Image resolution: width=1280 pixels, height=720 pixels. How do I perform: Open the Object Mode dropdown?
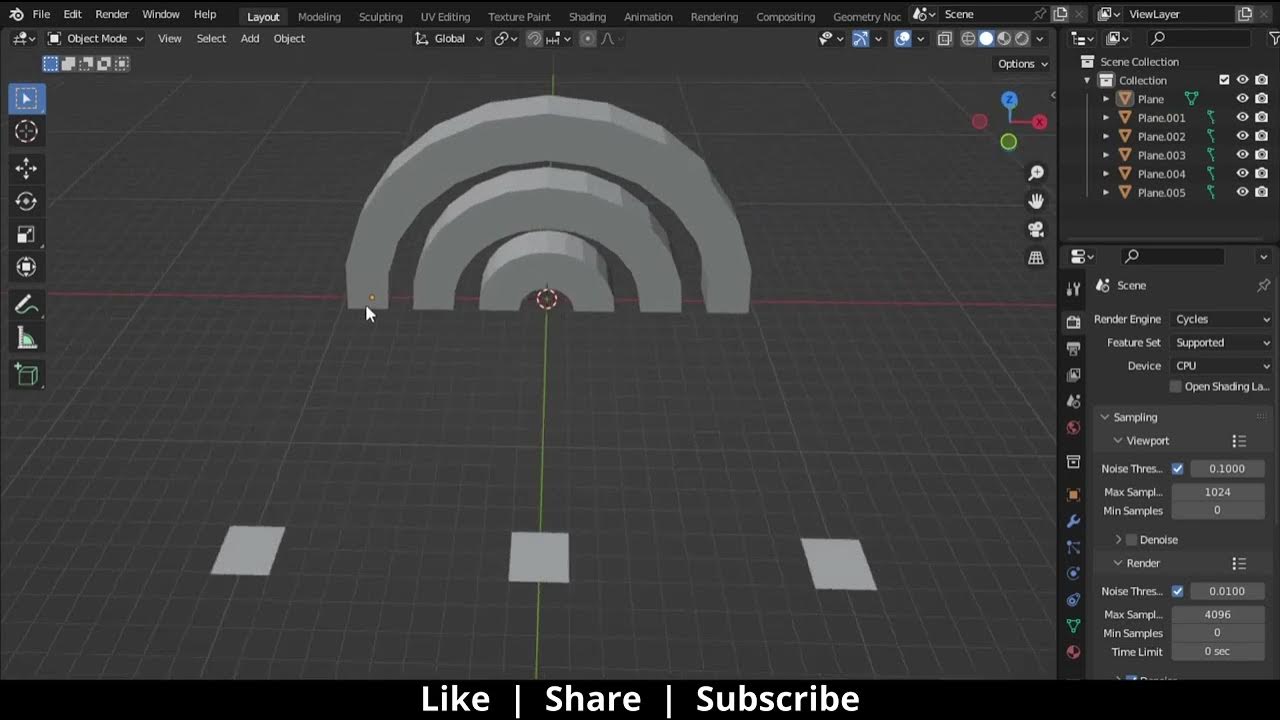96,38
